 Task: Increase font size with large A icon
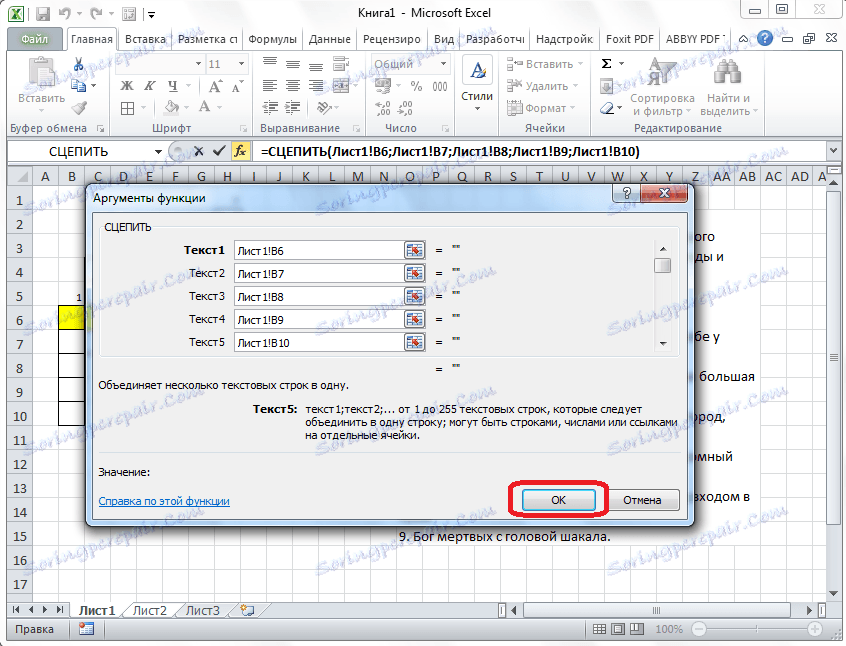215,86
